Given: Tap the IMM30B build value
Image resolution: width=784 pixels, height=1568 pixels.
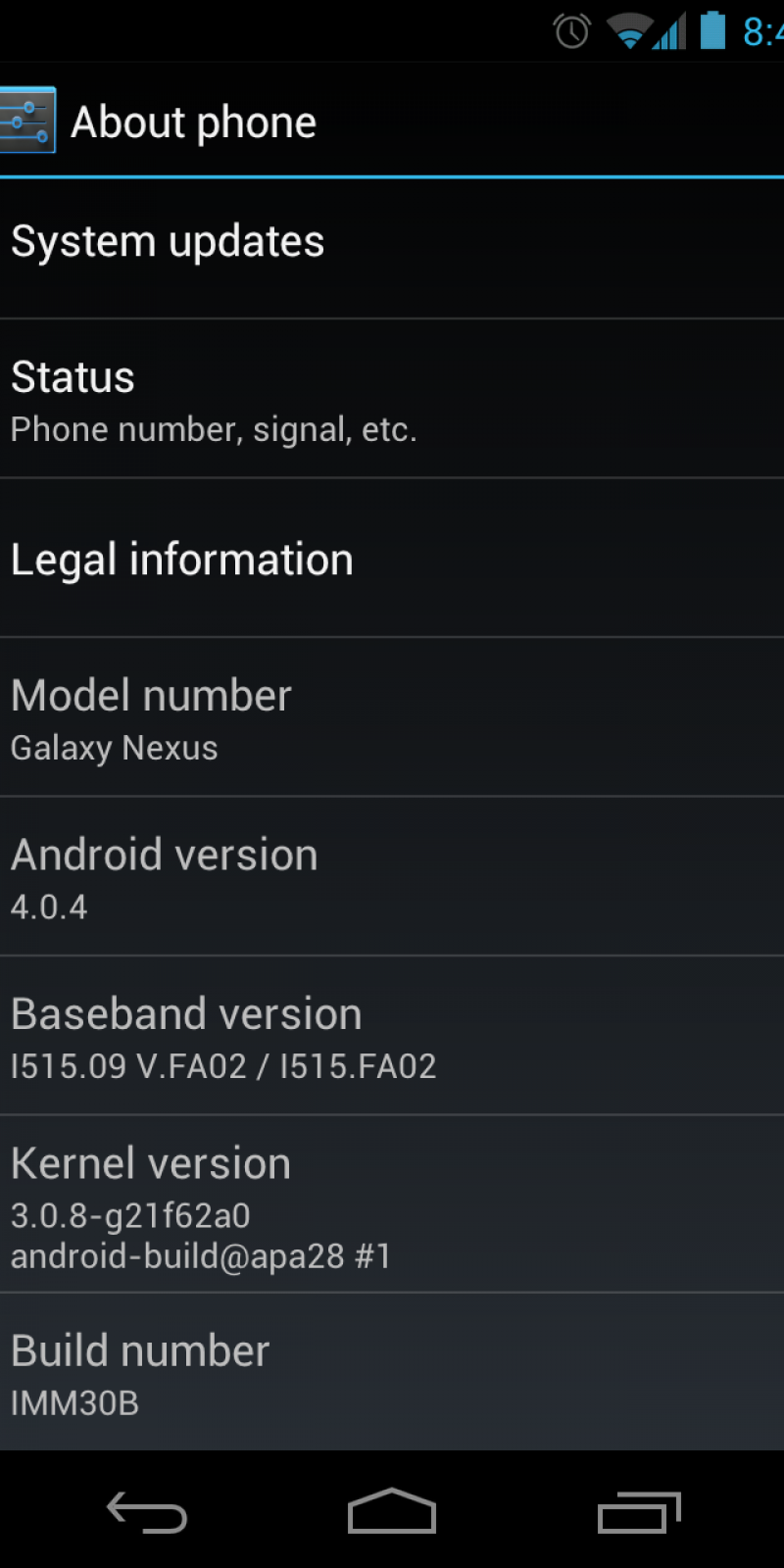Looking at the screenshot, I should [x=74, y=1403].
